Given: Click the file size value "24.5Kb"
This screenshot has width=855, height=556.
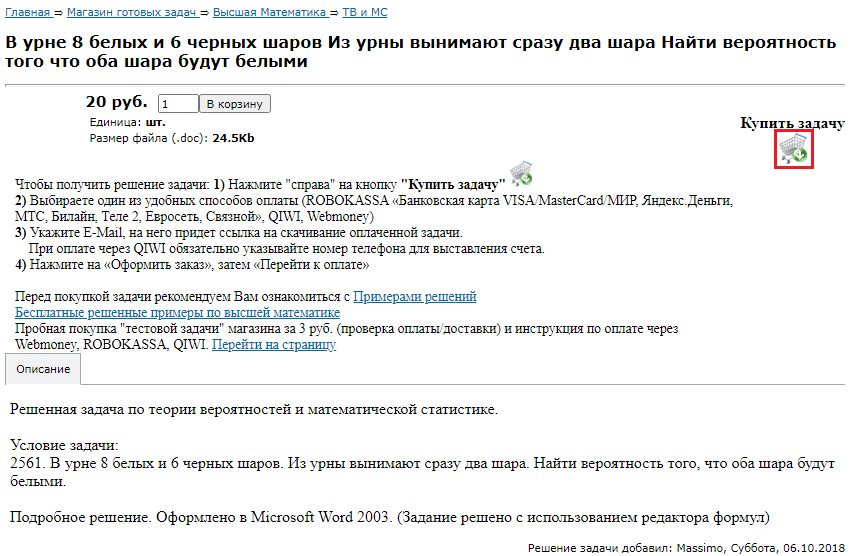Looking at the screenshot, I should [233, 138].
